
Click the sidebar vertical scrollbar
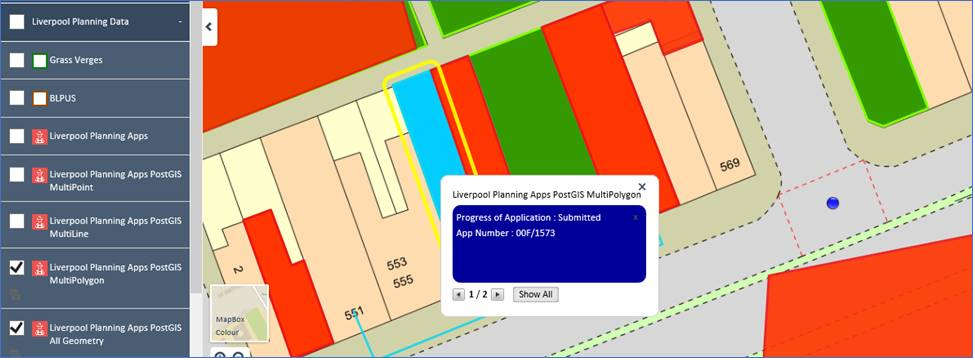196,147
